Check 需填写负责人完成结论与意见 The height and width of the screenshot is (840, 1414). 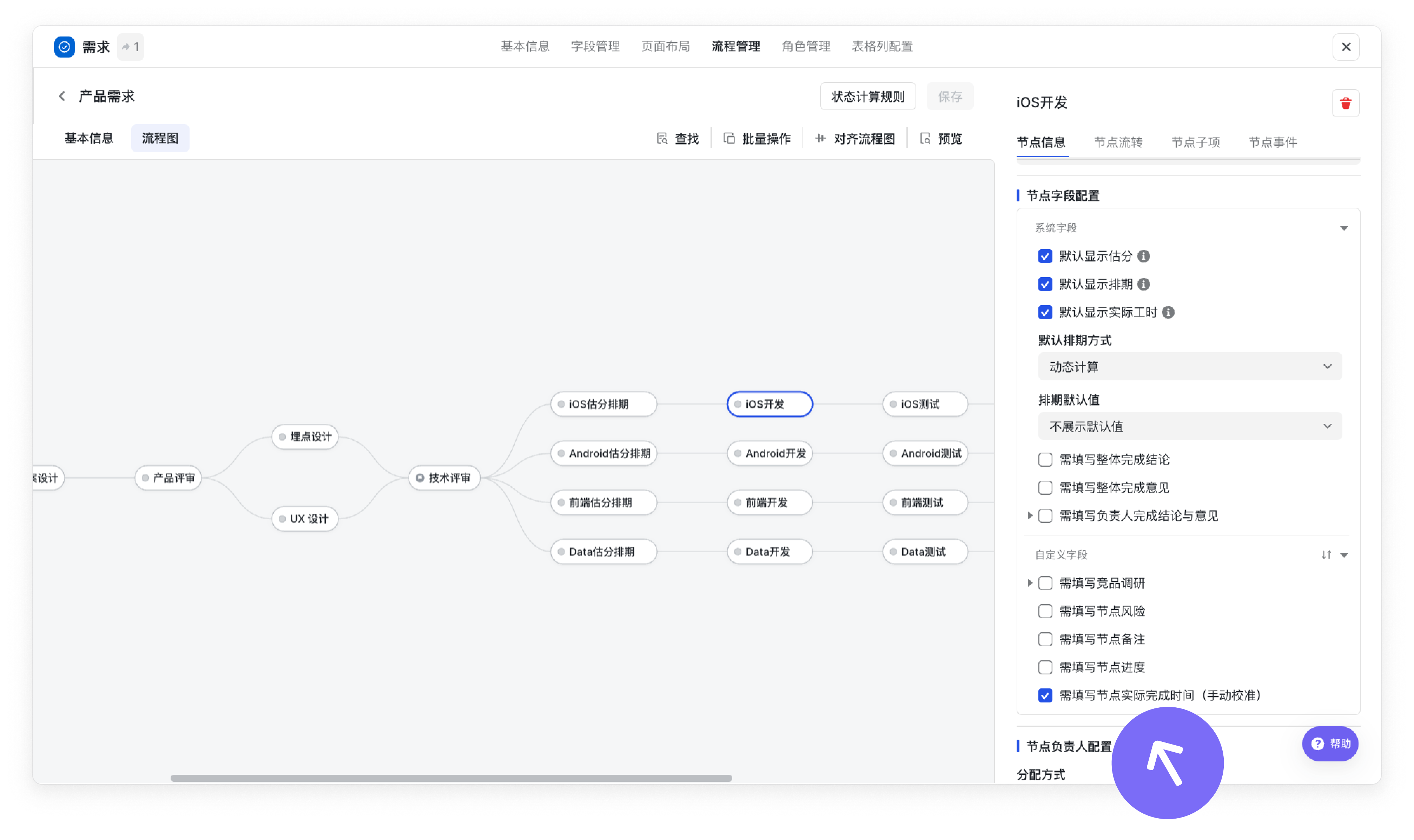click(1045, 516)
